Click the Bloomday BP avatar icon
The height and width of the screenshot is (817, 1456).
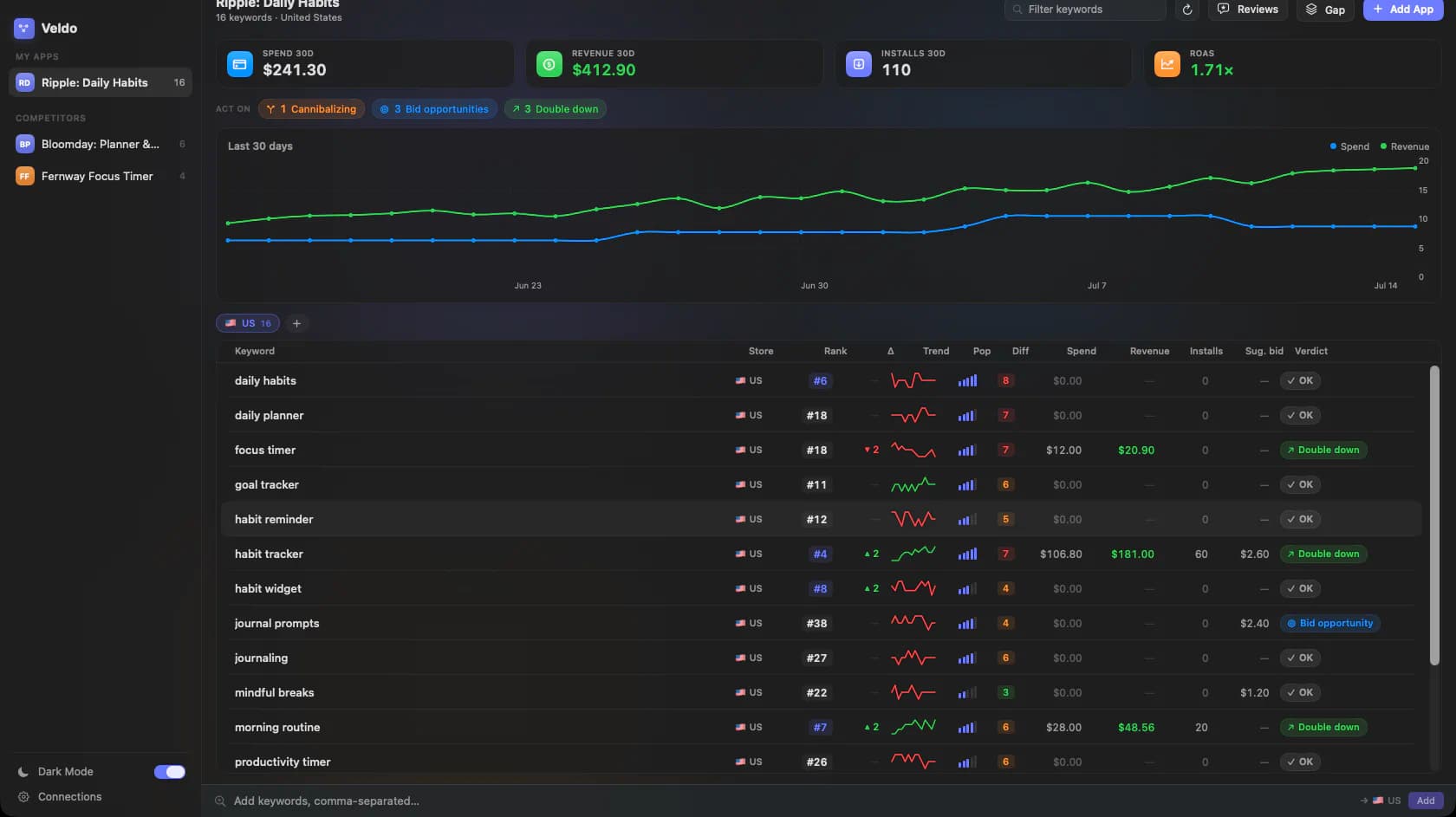coord(24,144)
